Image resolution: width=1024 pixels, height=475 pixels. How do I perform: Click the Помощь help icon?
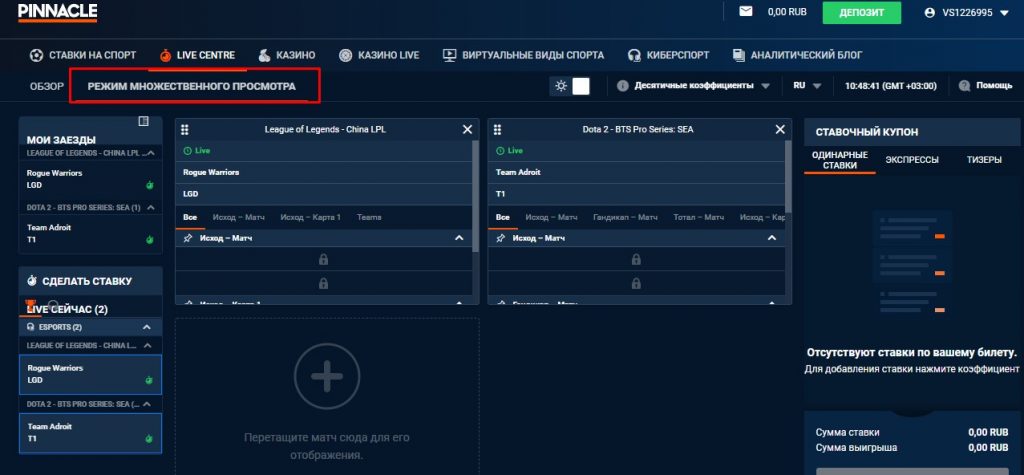pos(965,86)
